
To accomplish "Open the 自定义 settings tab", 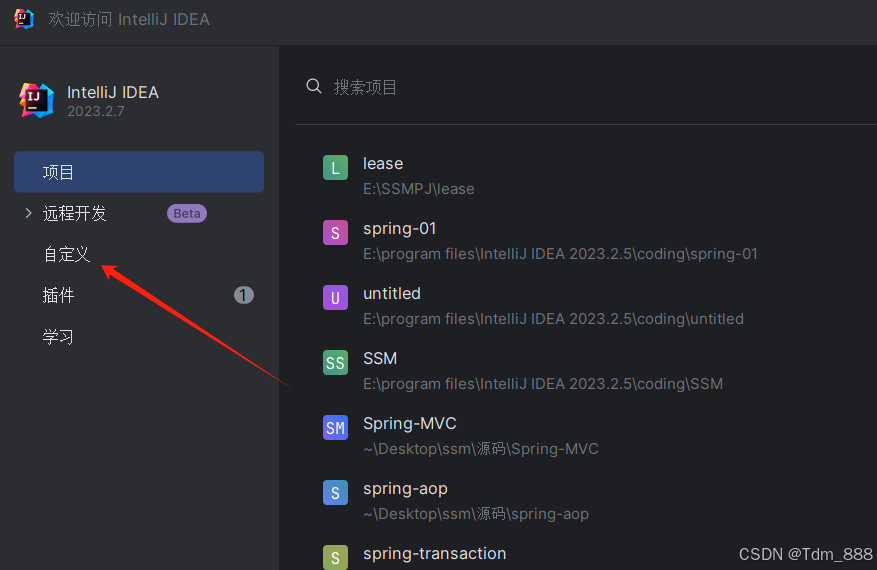I will 67,255.
